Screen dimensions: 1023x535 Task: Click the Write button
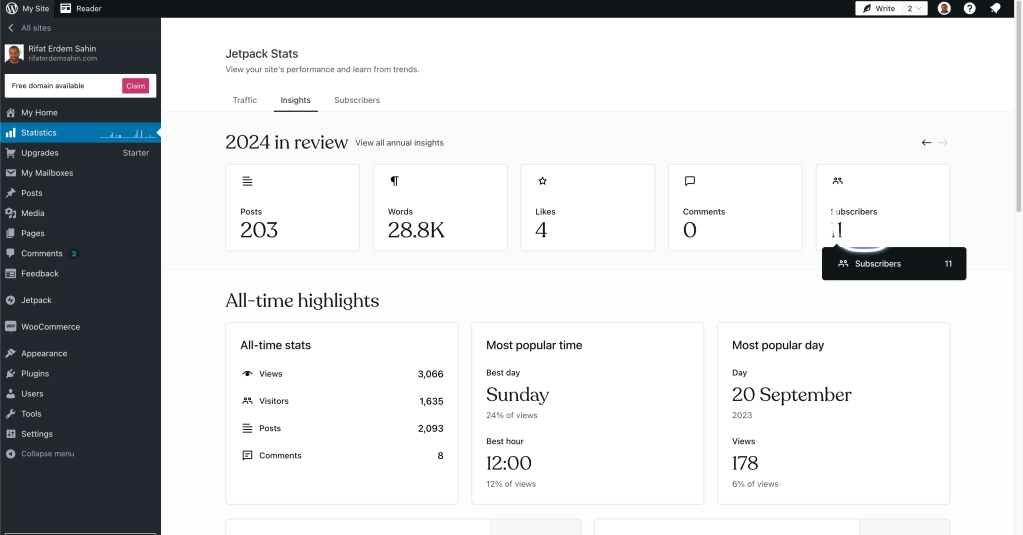click(879, 8)
